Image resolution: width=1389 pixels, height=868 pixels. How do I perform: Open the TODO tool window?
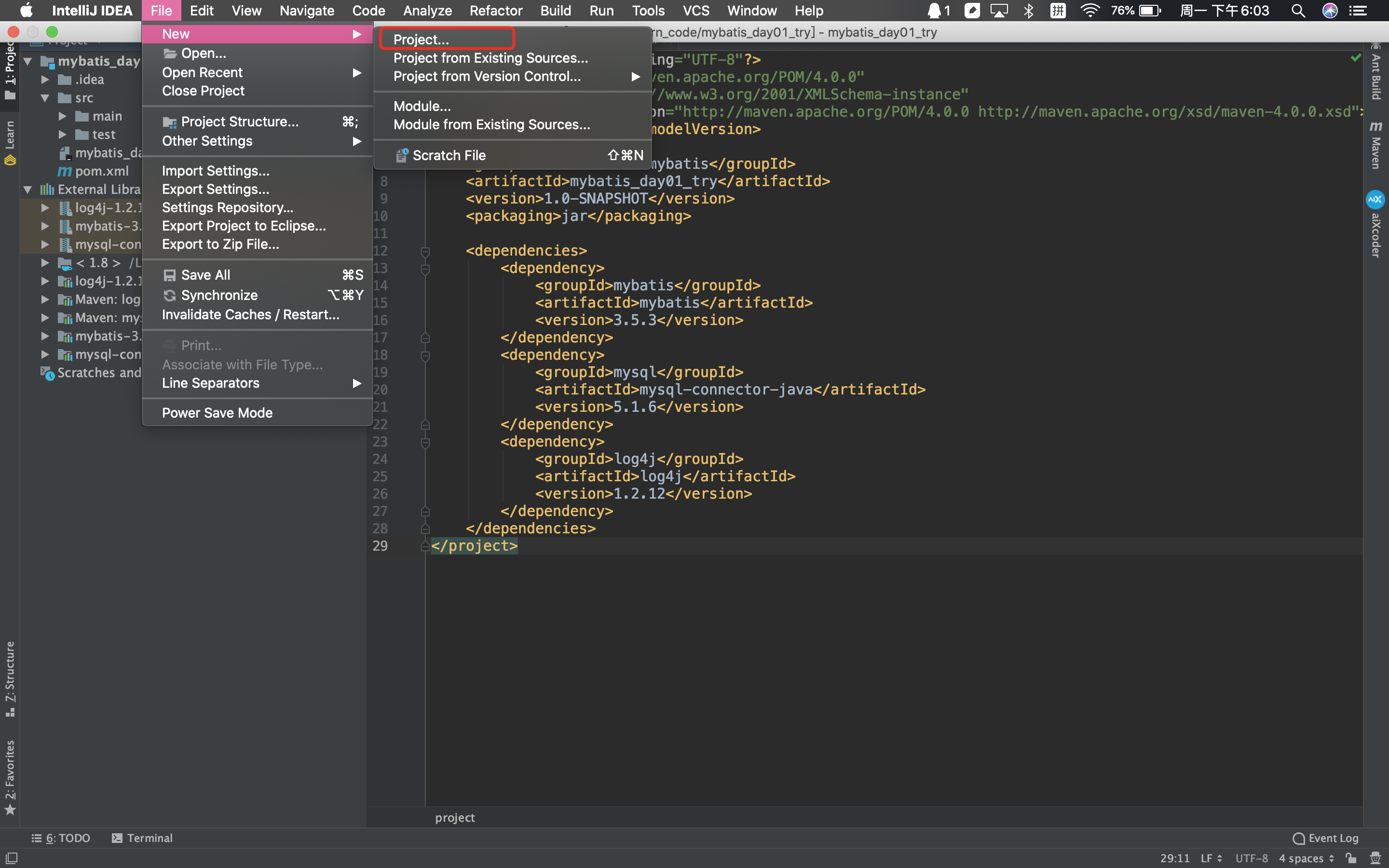61,838
